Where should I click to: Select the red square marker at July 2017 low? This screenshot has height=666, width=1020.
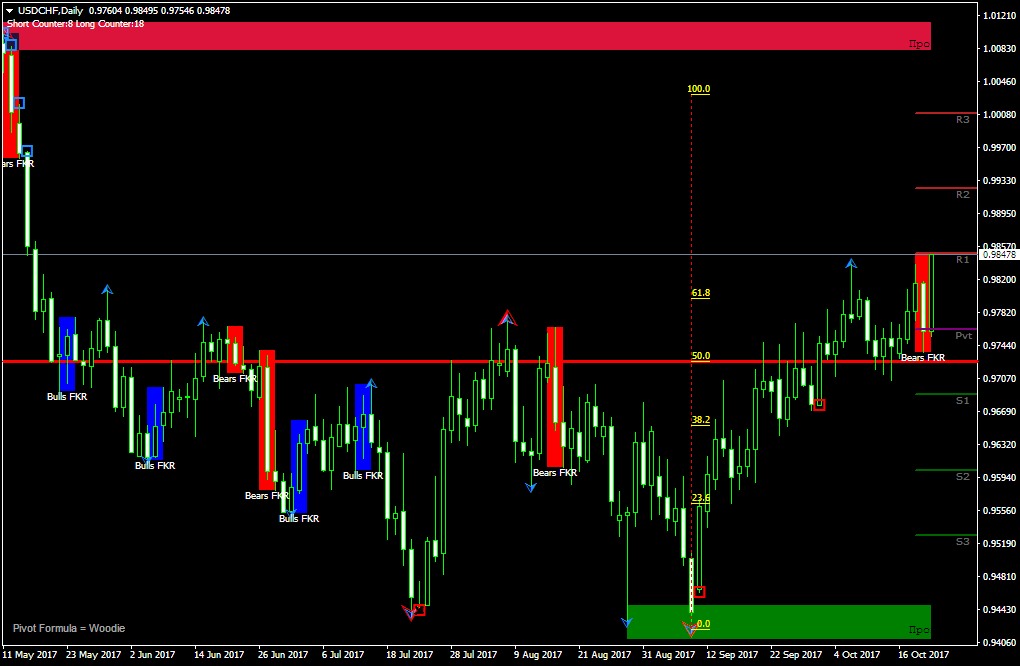click(x=420, y=610)
